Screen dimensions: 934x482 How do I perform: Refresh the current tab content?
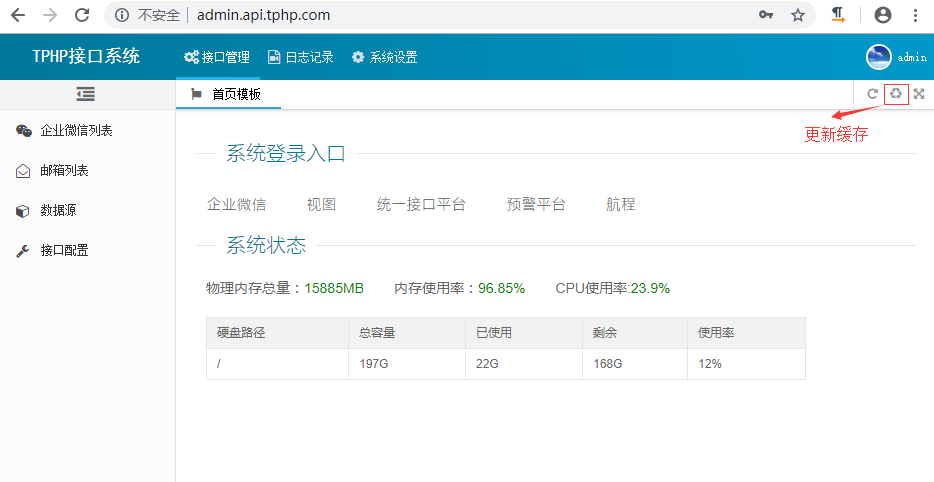pos(873,94)
